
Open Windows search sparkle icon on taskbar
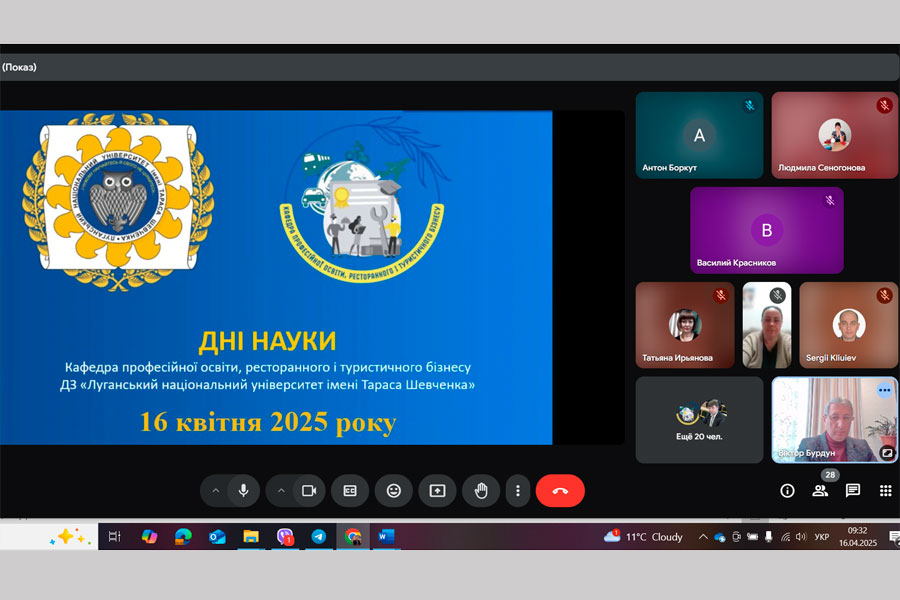(69, 537)
